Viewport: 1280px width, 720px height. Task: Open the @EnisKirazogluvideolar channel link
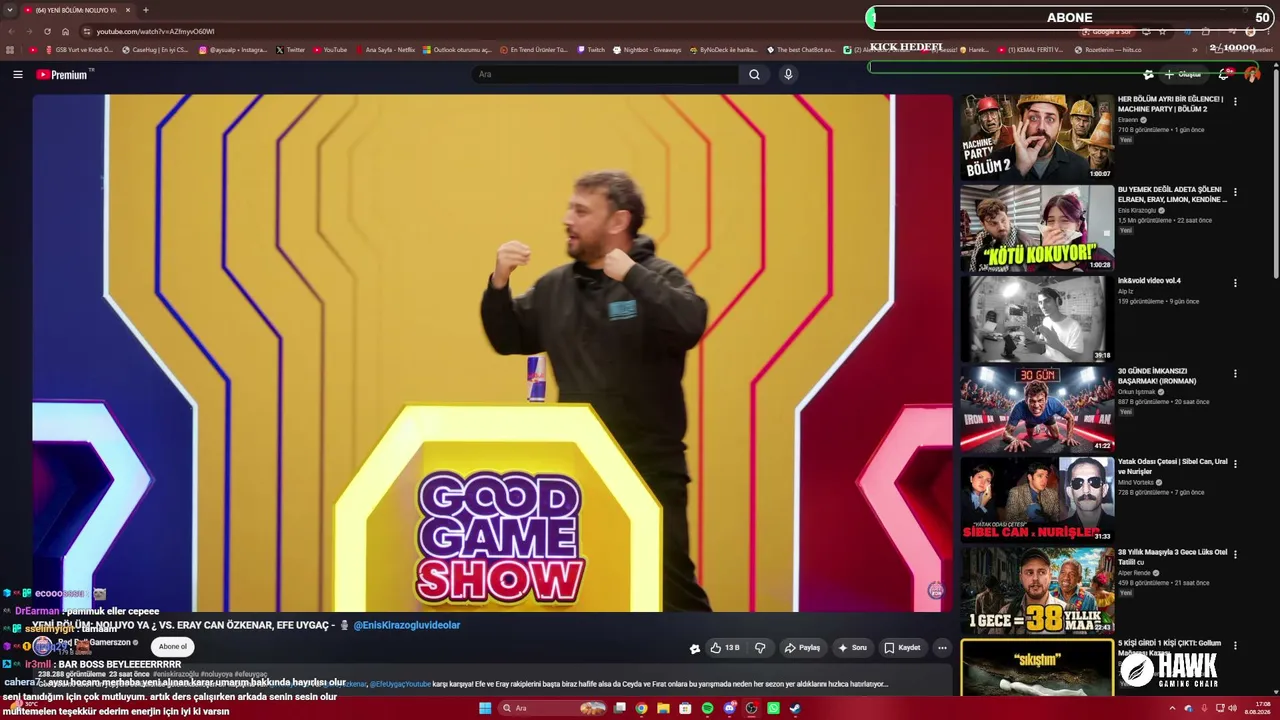[406, 626]
